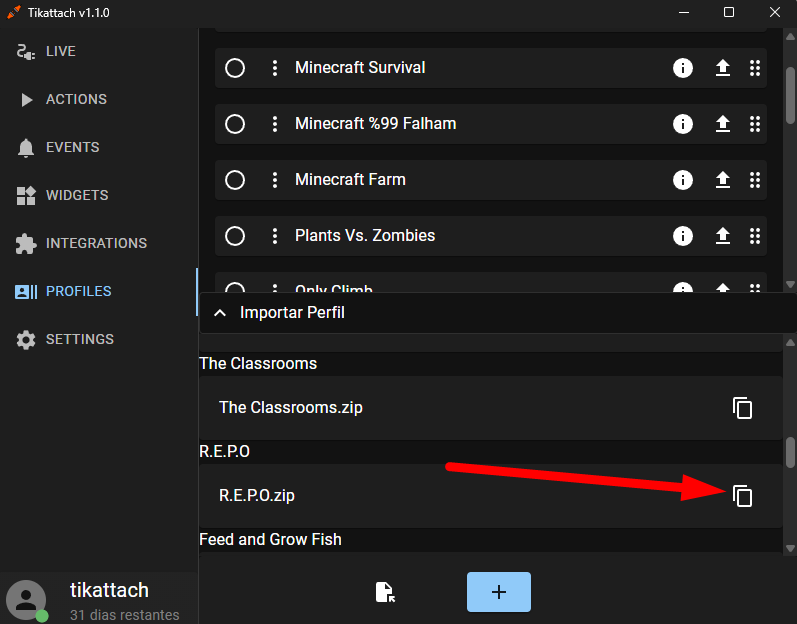Click the import list scrollbar thumb
Image resolution: width=797 pixels, height=624 pixels.
(790, 452)
